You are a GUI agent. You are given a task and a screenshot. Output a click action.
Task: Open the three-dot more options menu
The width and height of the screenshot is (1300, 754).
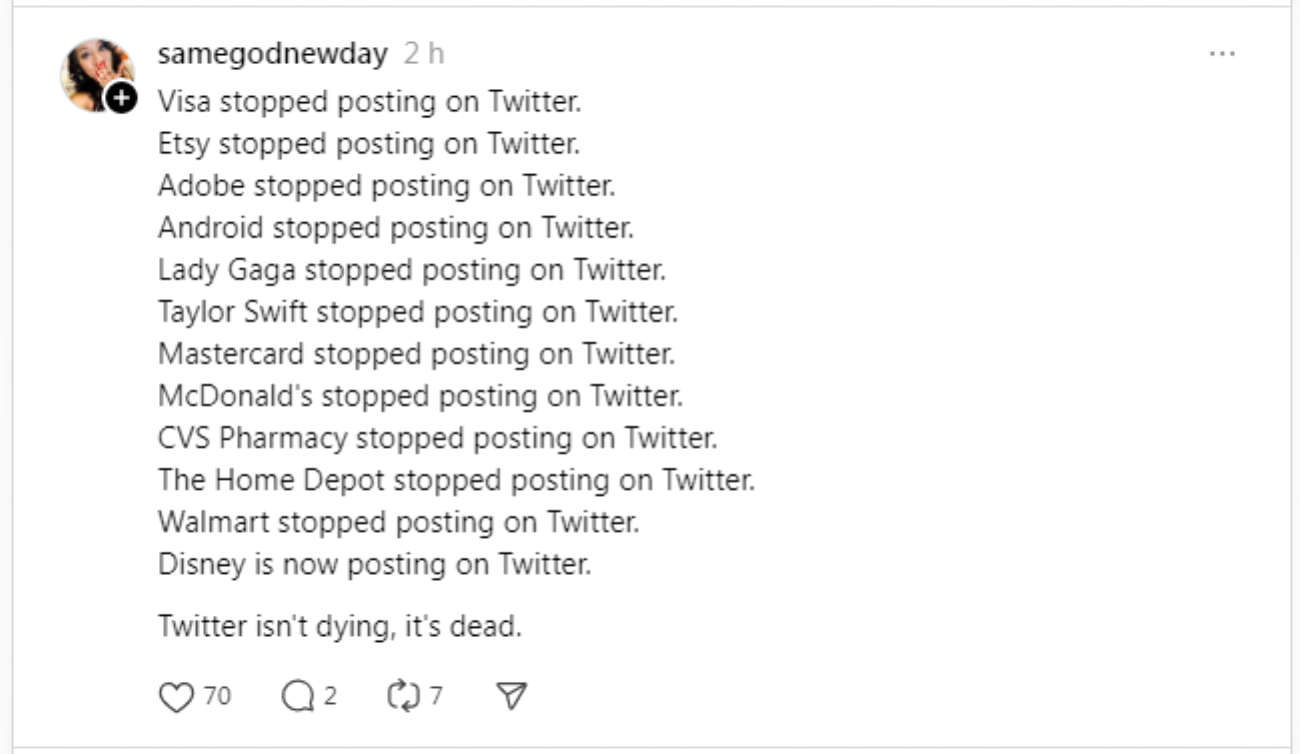(1222, 54)
